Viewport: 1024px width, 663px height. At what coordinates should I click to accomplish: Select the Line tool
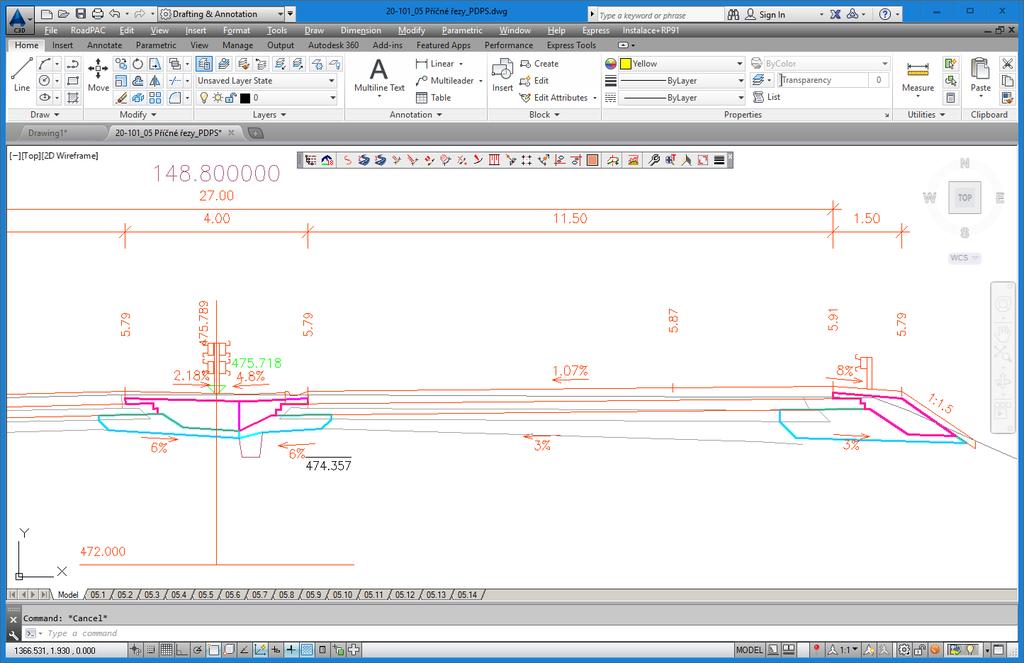click(x=22, y=75)
